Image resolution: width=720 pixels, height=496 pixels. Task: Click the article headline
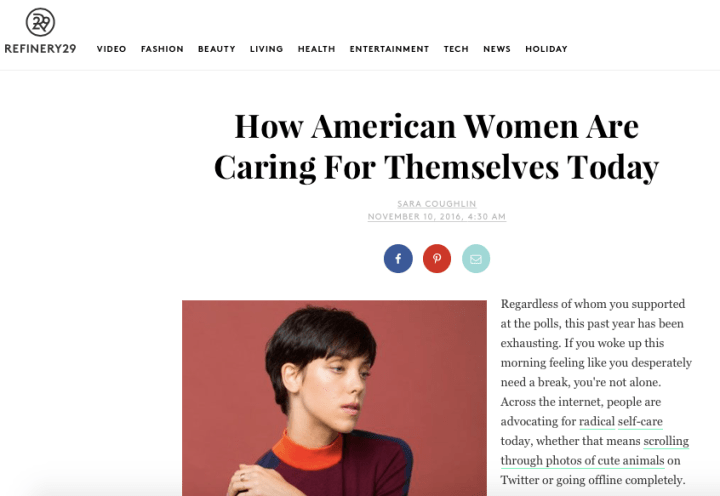(x=436, y=146)
